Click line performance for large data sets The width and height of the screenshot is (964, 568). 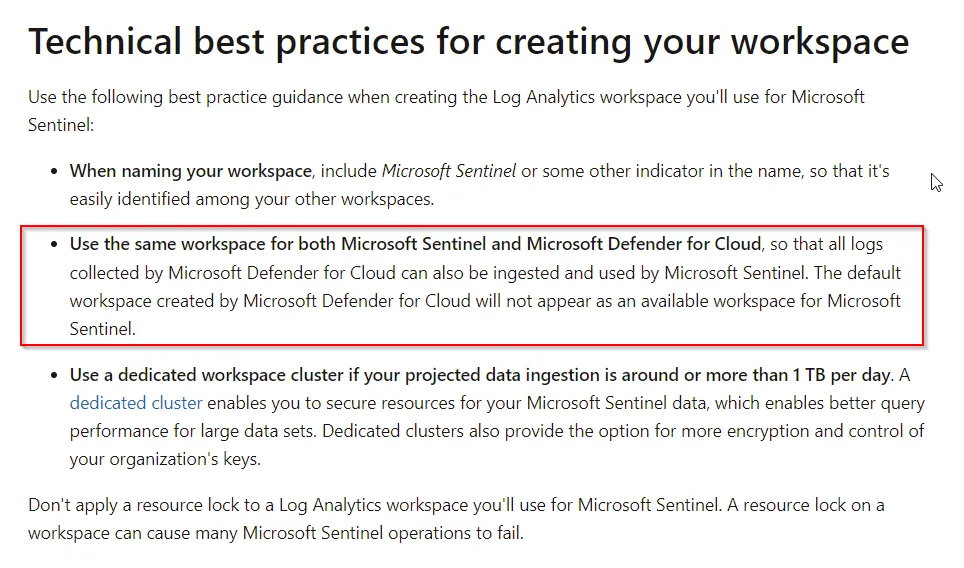pyautogui.click(x=497, y=431)
